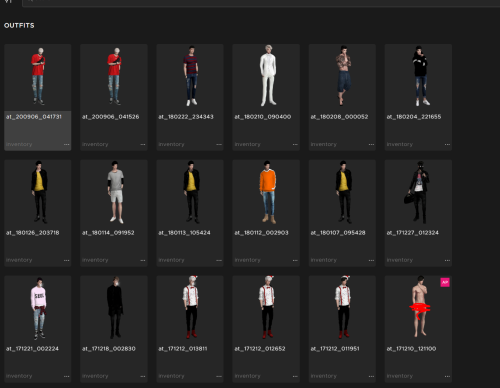
Task: Open options menu for outfit at_180112_002903
Action: 295,260
